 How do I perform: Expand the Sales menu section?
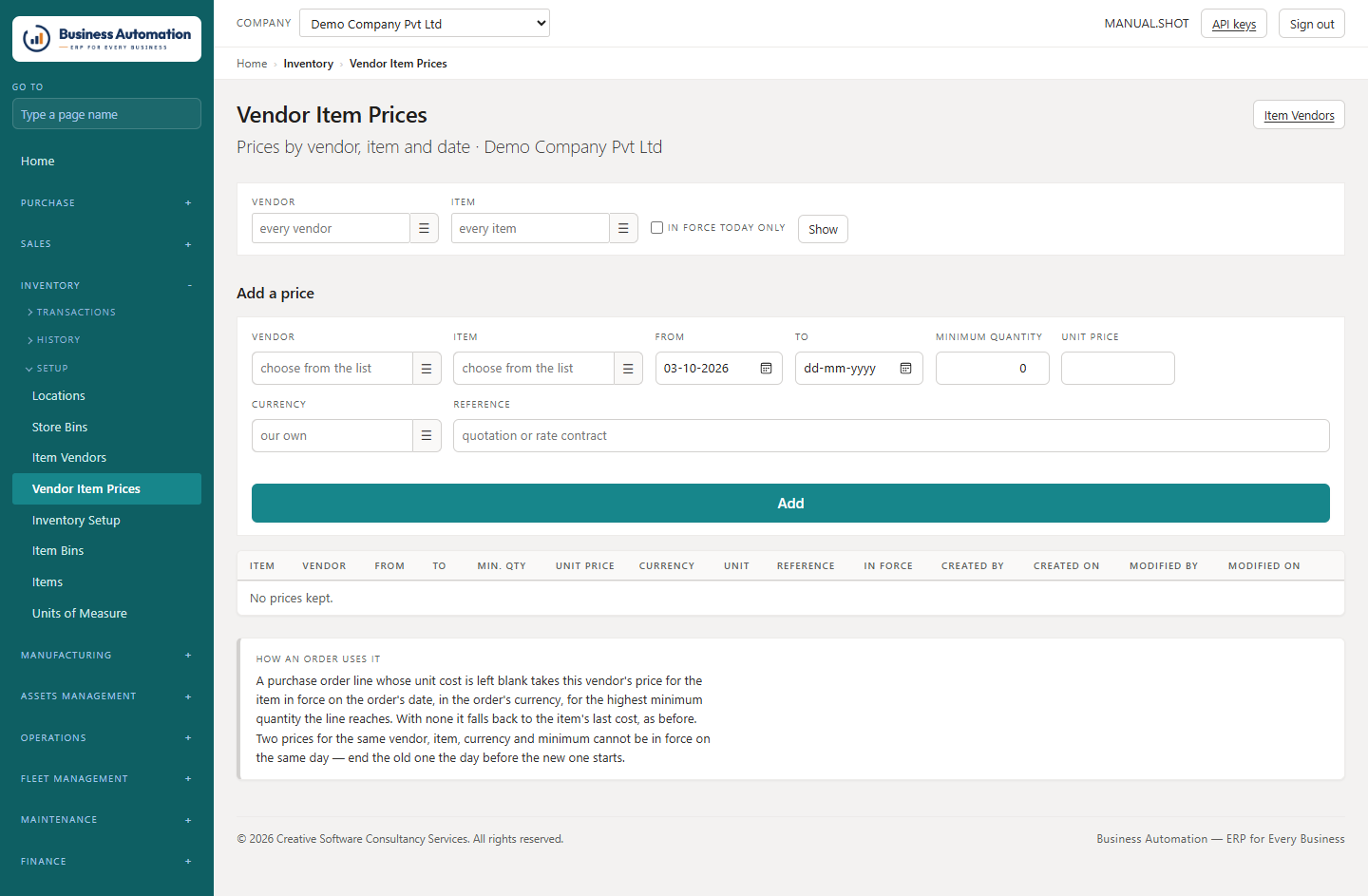coord(106,244)
